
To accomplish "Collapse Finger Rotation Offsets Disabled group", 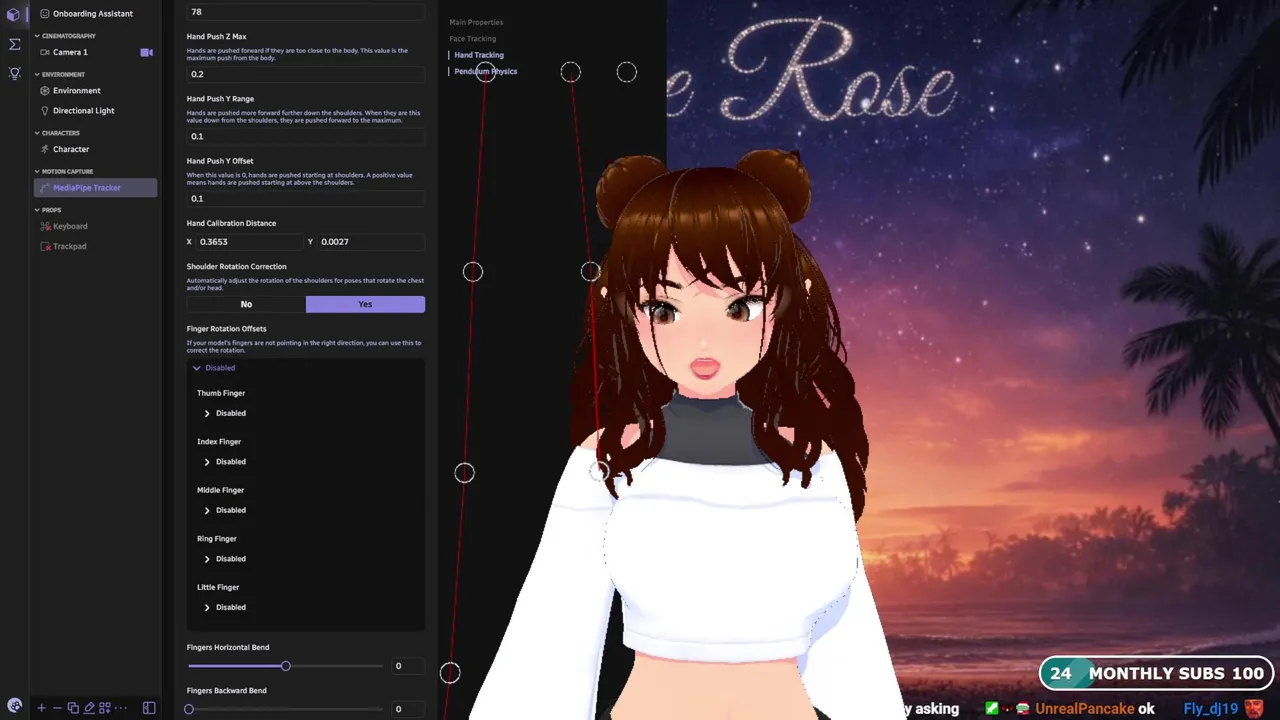I will click(x=214, y=368).
